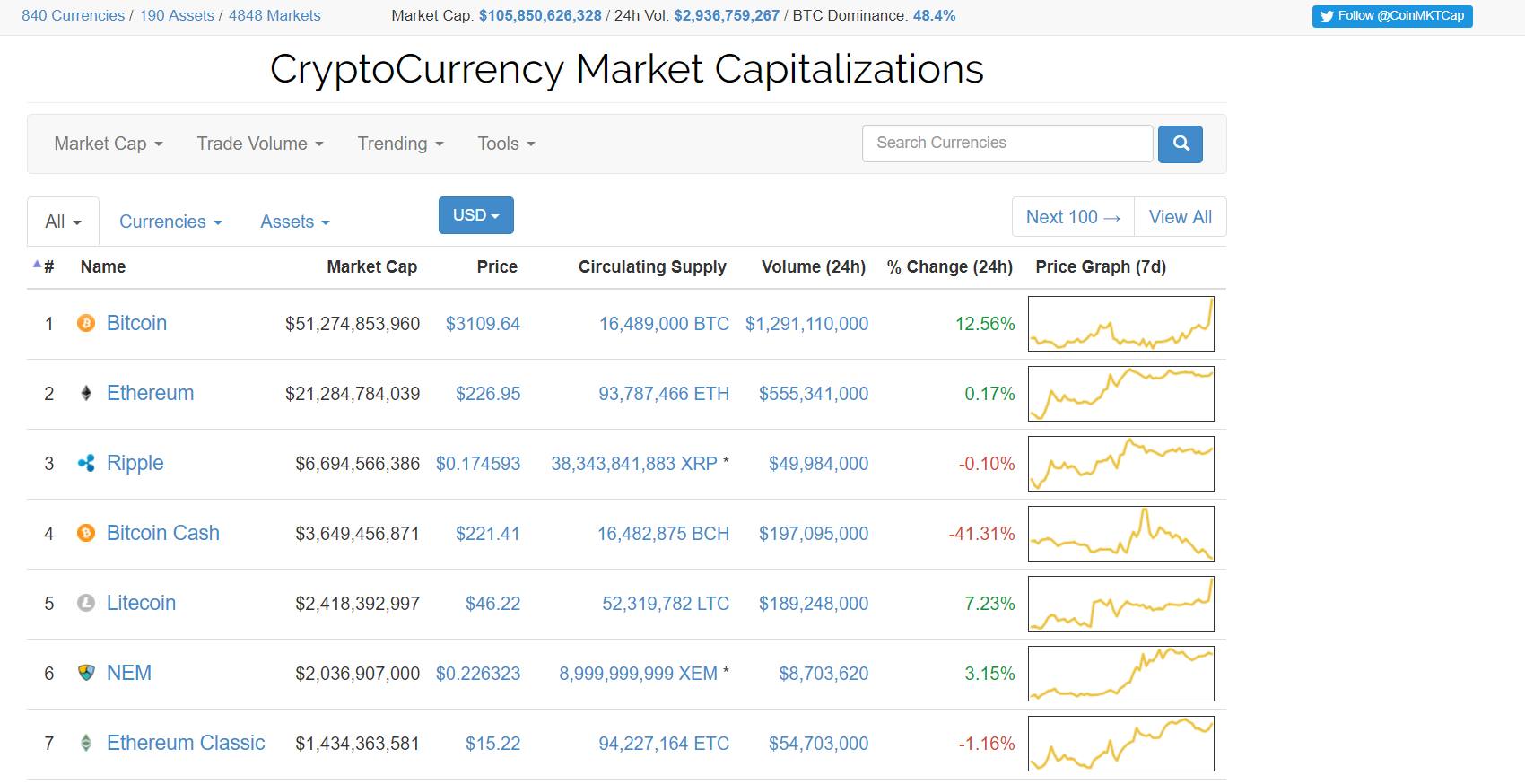Open the USD currency selector
This screenshot has height=784, width=1525.
(476, 215)
